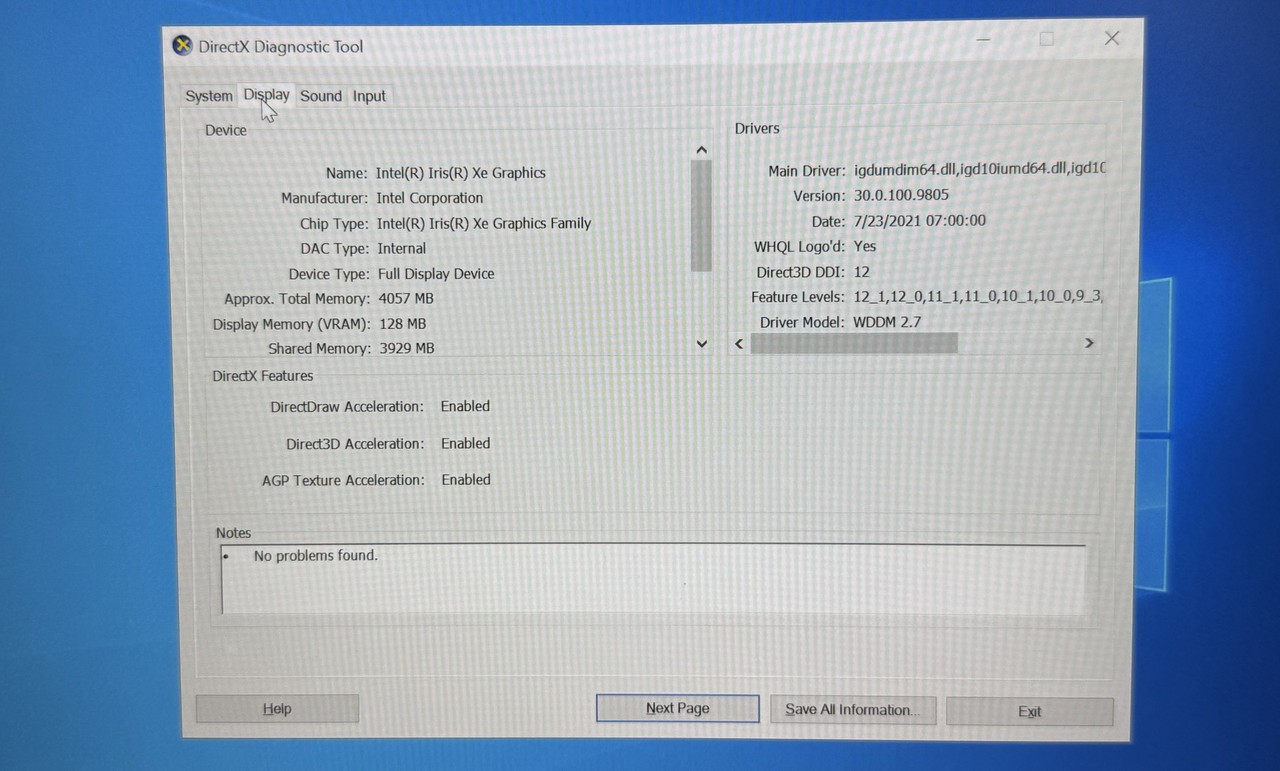Open the System tab
Image resolution: width=1280 pixels, height=771 pixels.
(208, 96)
